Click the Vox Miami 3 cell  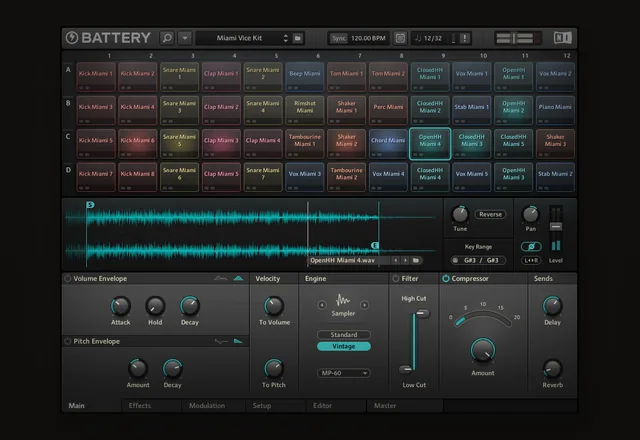tap(305, 177)
